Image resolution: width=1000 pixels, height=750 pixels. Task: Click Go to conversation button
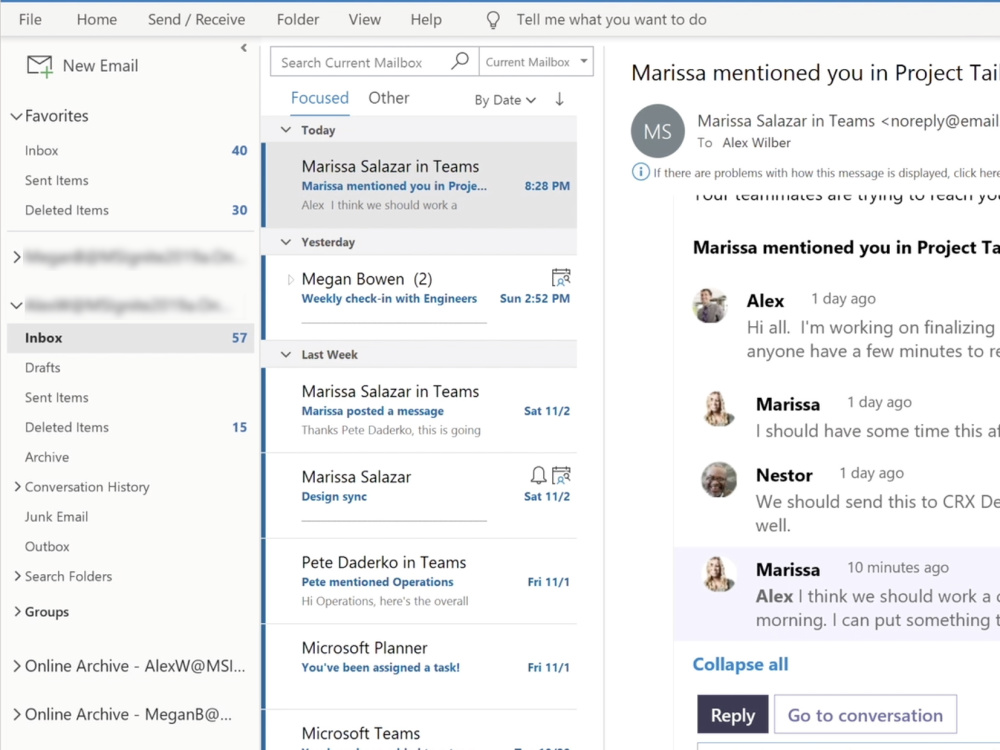(x=865, y=715)
